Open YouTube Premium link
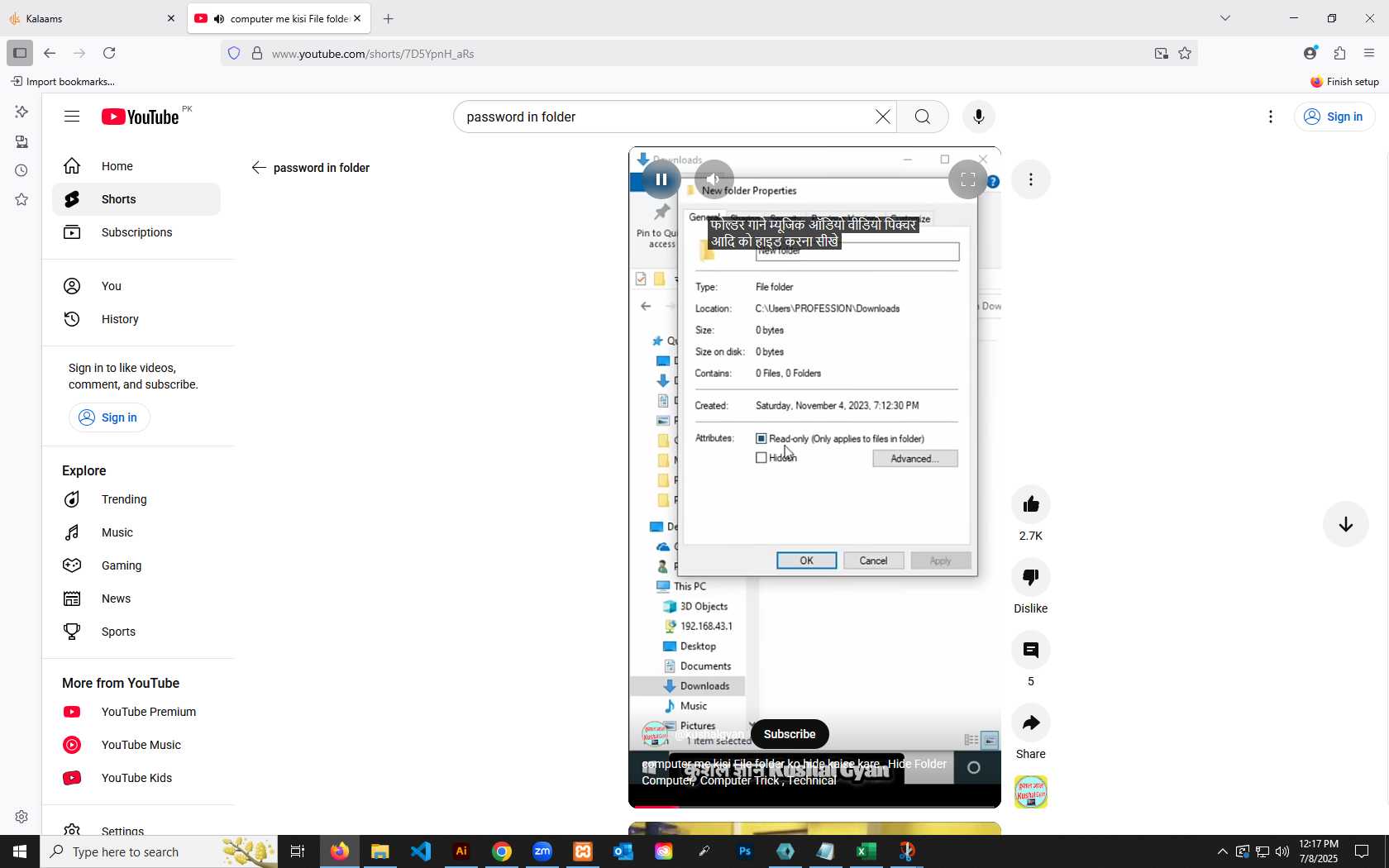The width and height of the screenshot is (1389, 868). 136,712
